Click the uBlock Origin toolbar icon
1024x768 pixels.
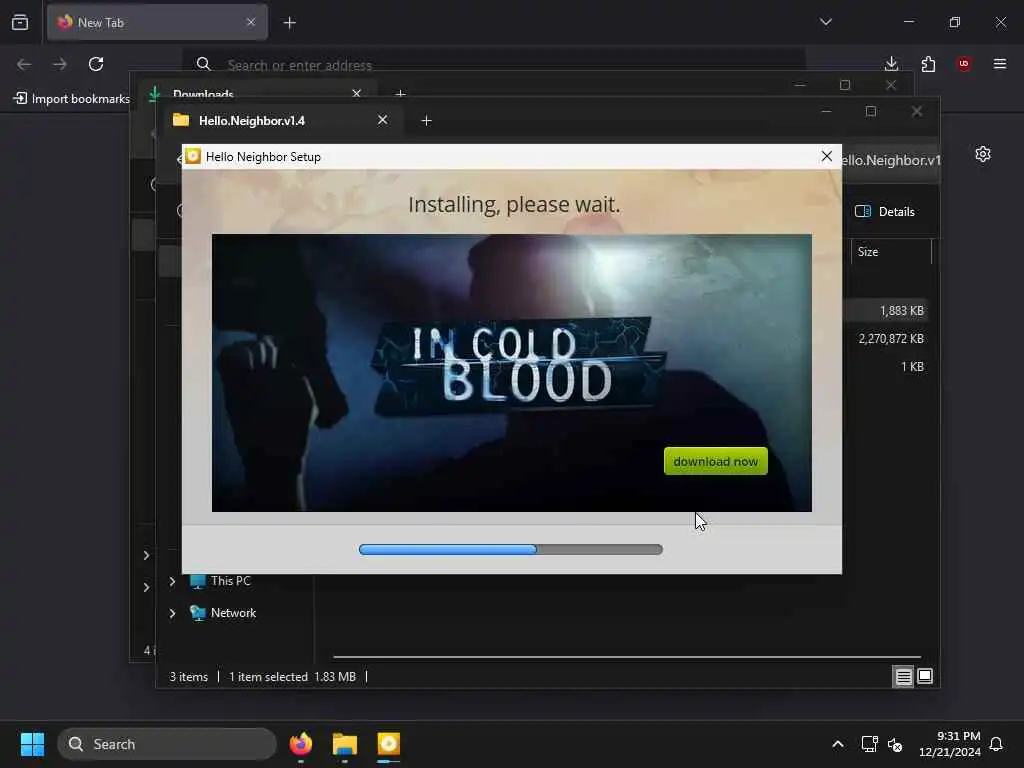tap(964, 64)
